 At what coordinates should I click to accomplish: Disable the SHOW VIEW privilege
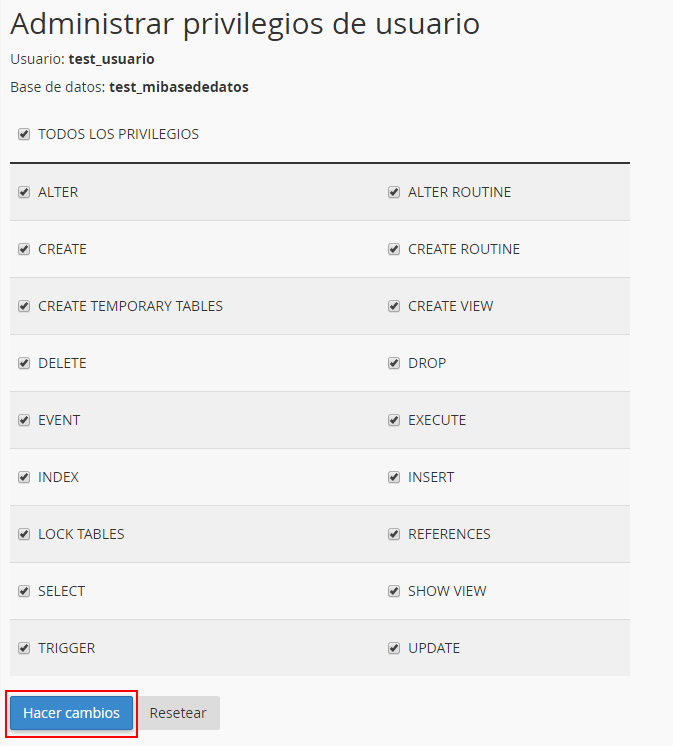[x=394, y=591]
